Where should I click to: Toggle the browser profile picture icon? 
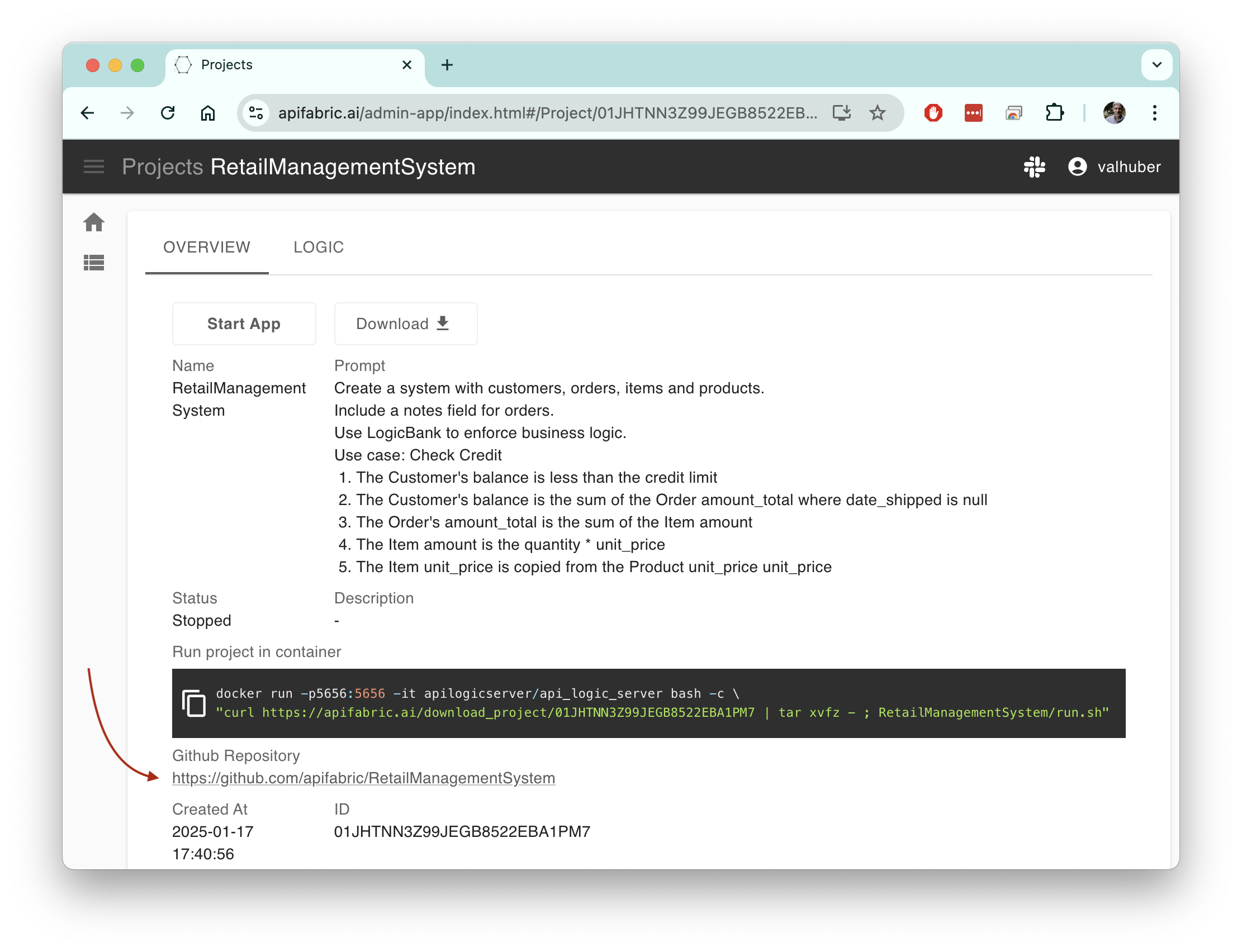coord(1117,113)
